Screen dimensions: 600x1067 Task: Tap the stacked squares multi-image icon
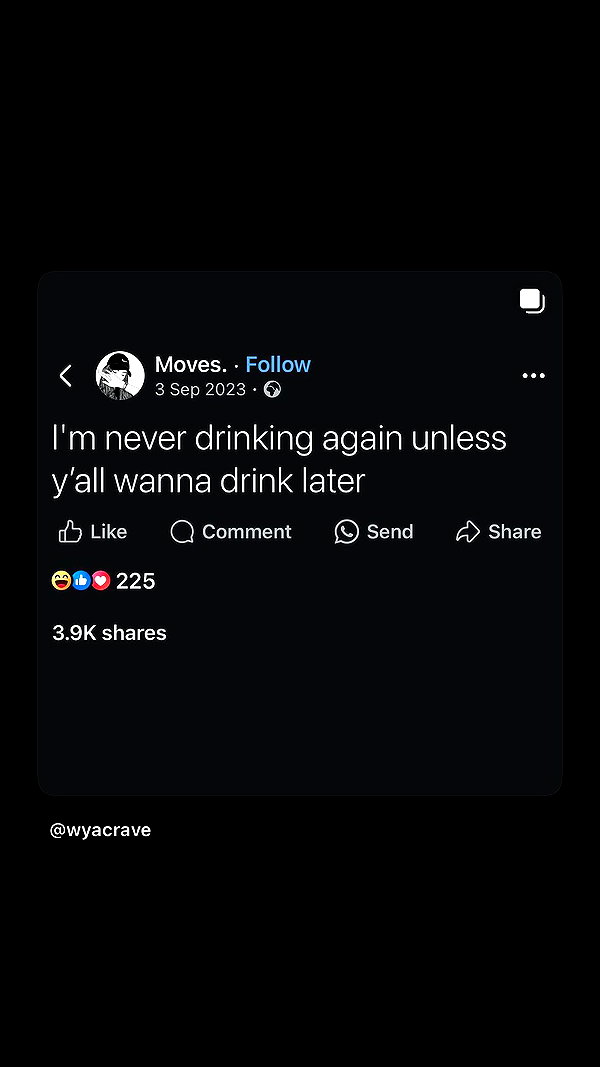coord(533,301)
